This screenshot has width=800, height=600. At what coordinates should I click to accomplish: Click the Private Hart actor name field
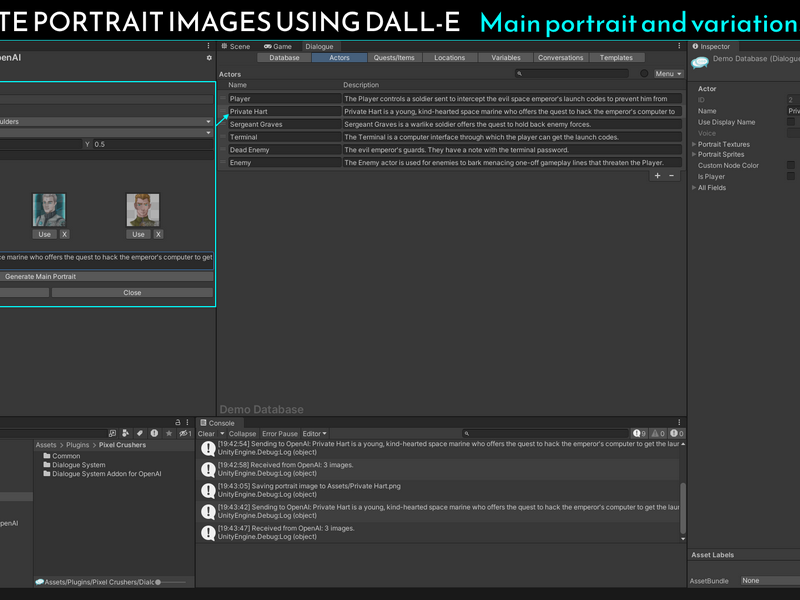285,111
